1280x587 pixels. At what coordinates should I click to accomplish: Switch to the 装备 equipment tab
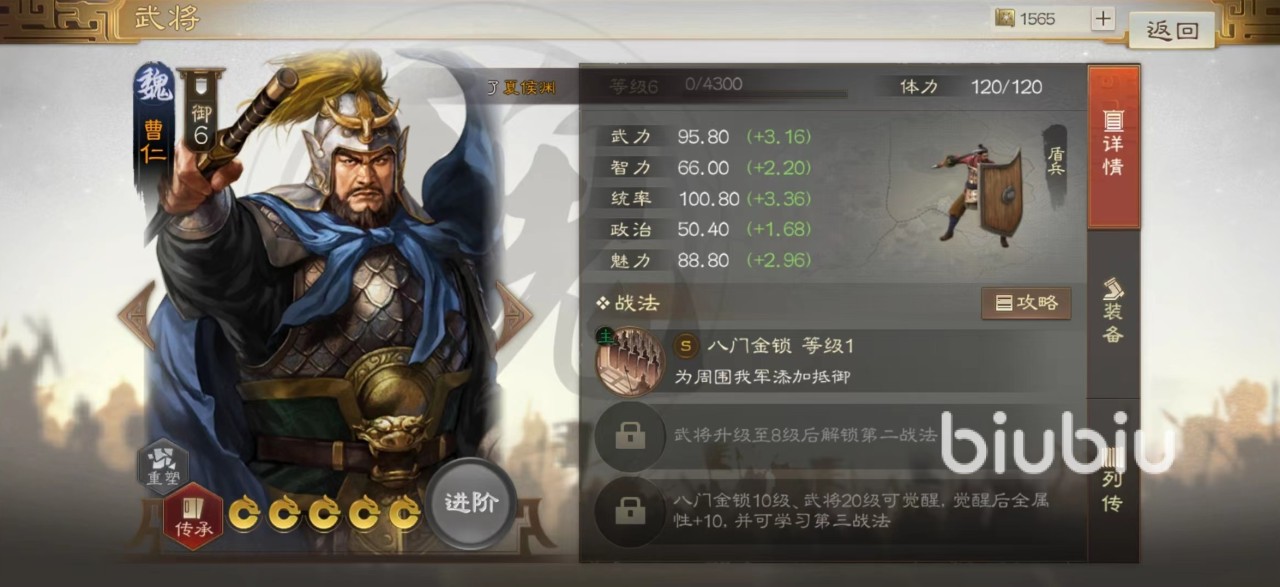click(x=1113, y=312)
